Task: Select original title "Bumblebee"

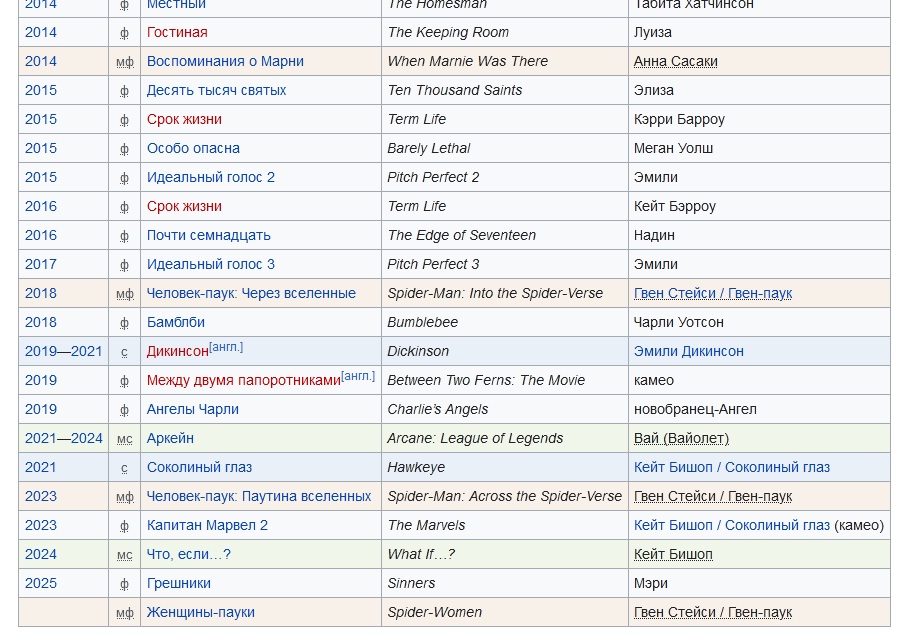Action: tap(422, 322)
